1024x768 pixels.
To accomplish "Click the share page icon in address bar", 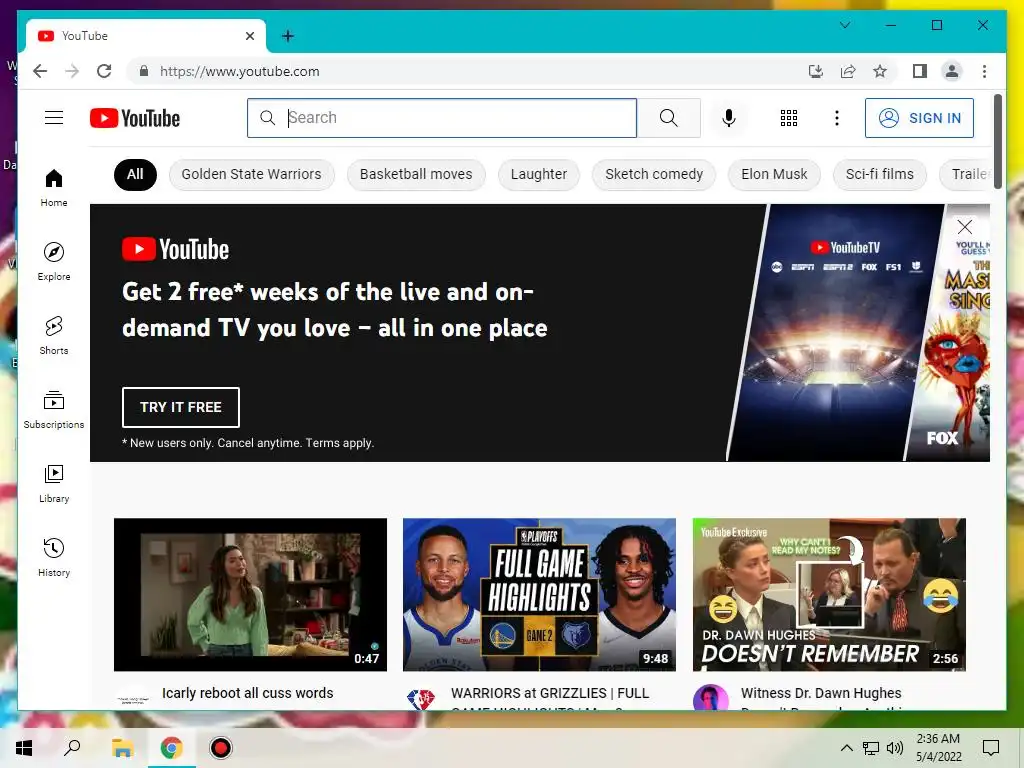I will pyautogui.click(x=848, y=71).
